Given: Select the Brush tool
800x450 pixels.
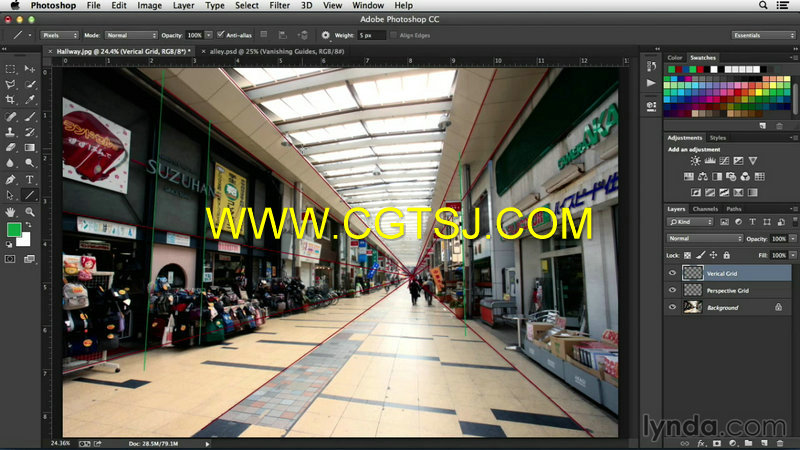Looking at the screenshot, I should [x=30, y=117].
